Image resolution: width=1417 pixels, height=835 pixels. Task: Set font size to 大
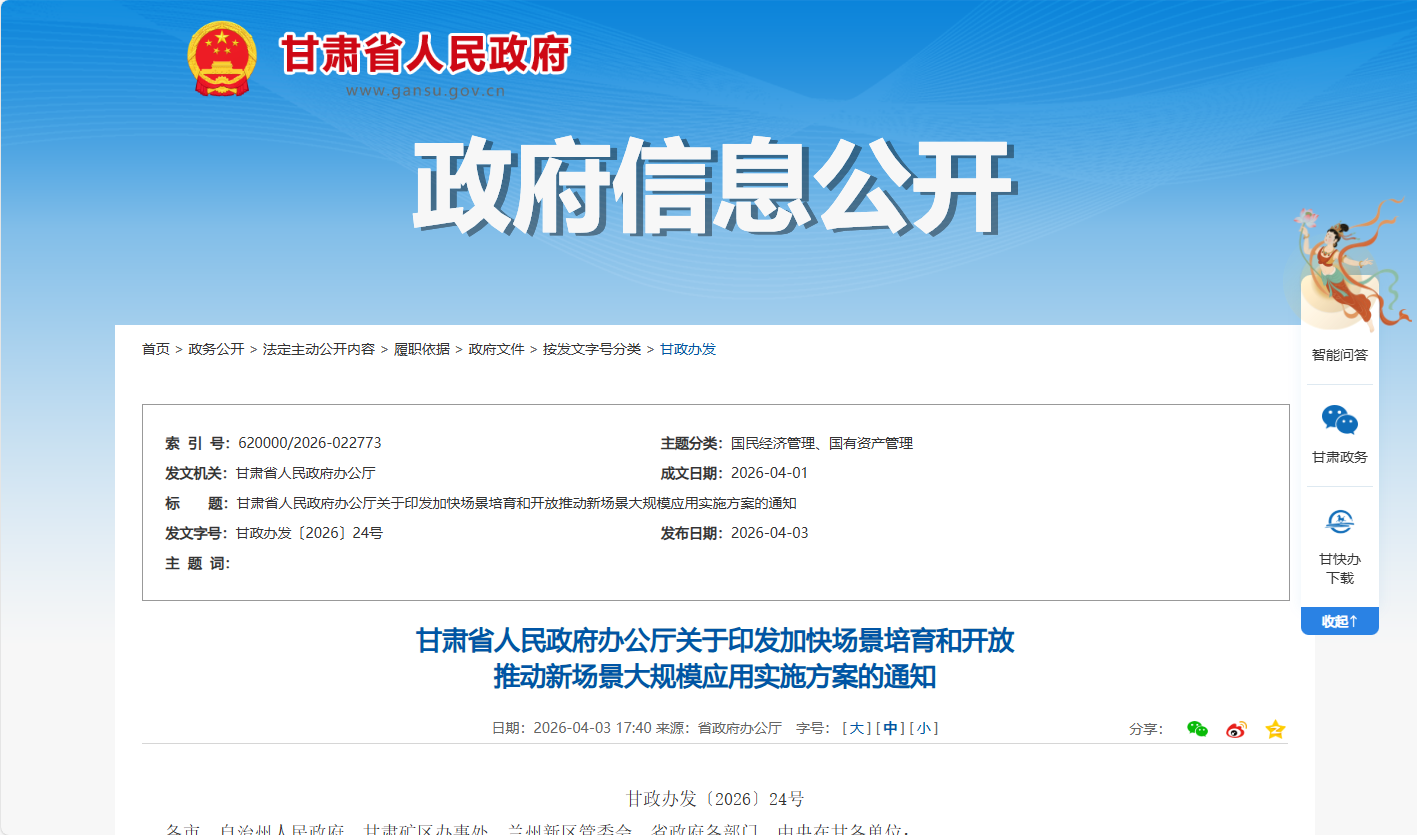856,728
